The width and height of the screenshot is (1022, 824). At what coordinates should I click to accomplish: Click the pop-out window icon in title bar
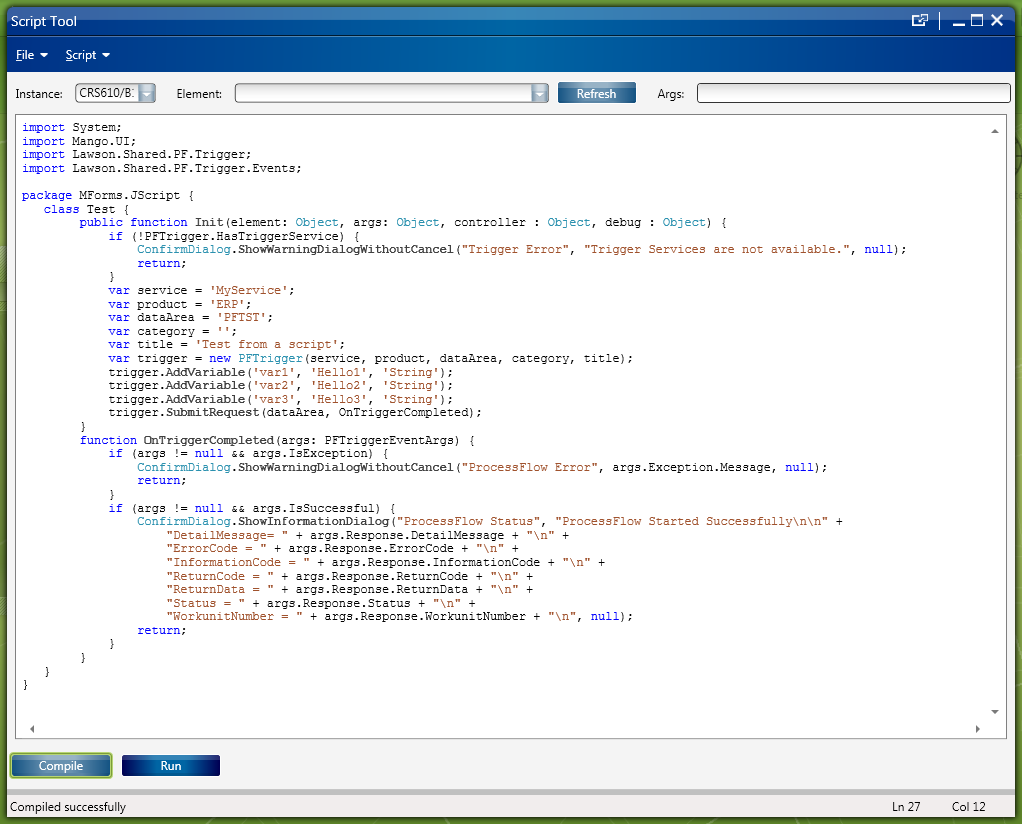(x=919, y=21)
